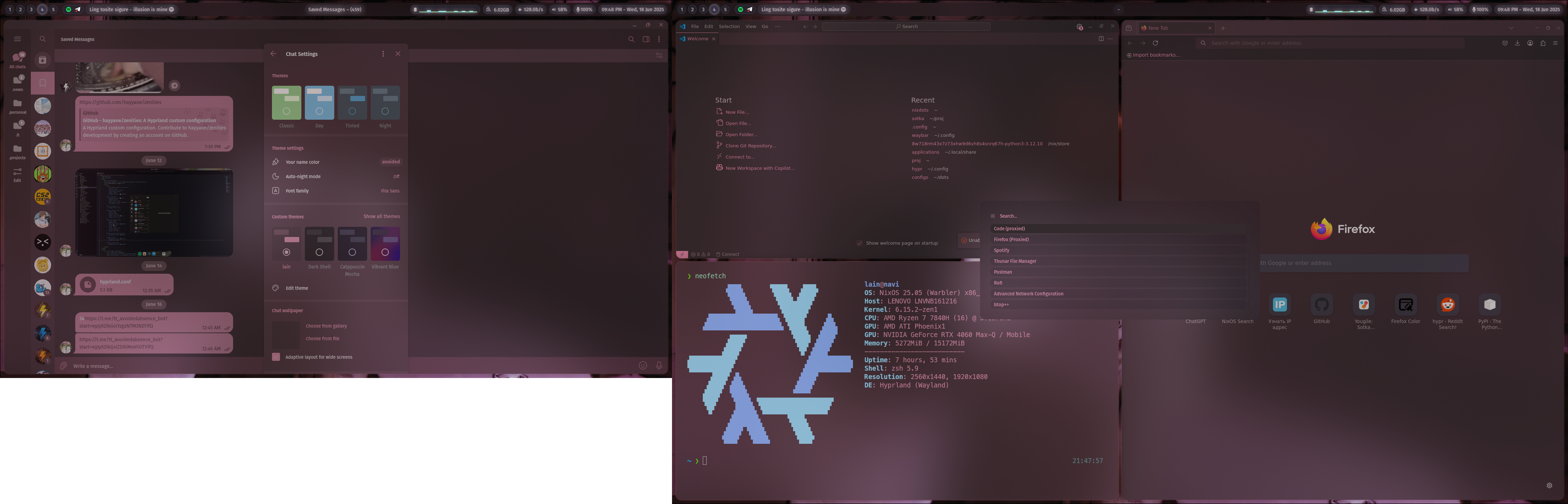Open Firefox new tab customize gear
Image resolution: width=1568 pixels, height=504 pixels.
click(1549, 485)
